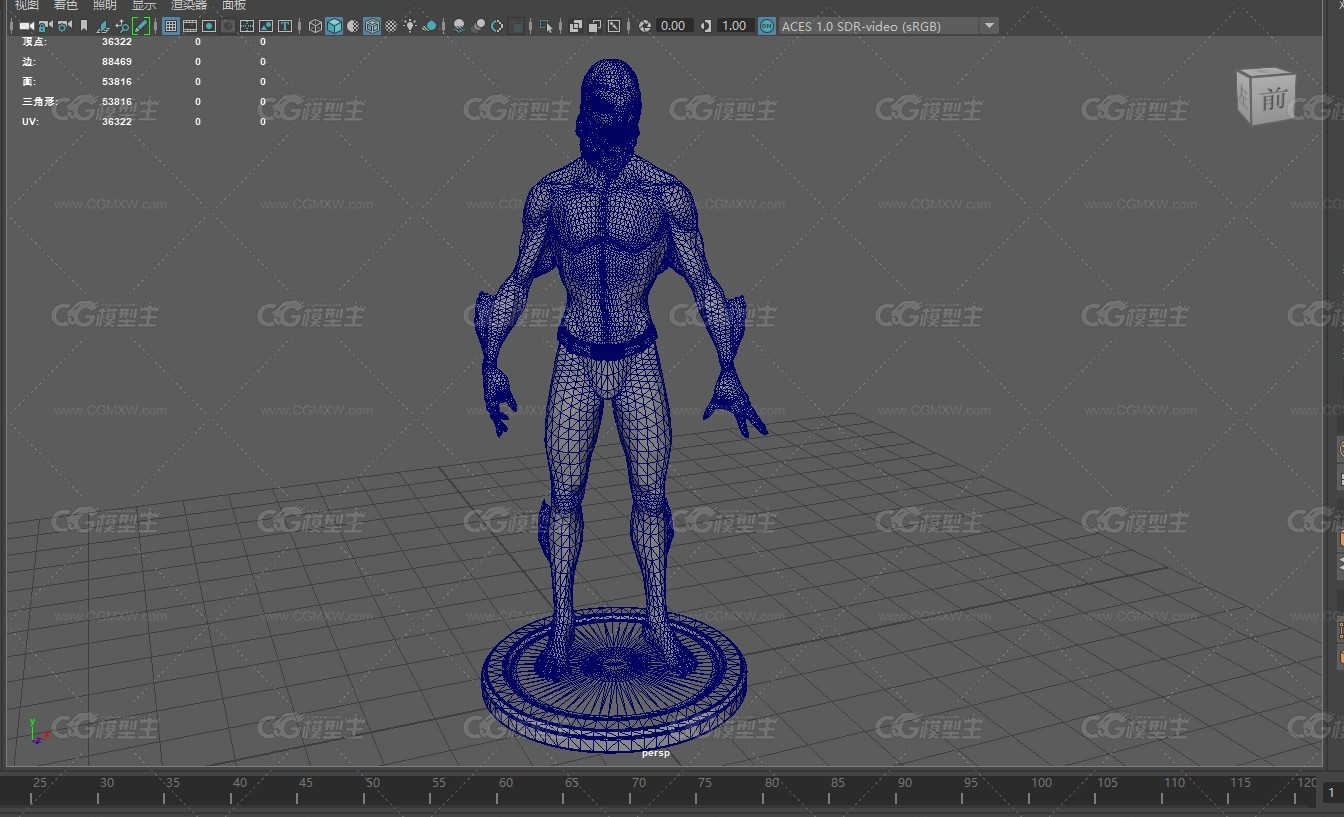The image size is (1344, 817).
Task: Switch to Wireframe display mode
Action: (x=315, y=26)
